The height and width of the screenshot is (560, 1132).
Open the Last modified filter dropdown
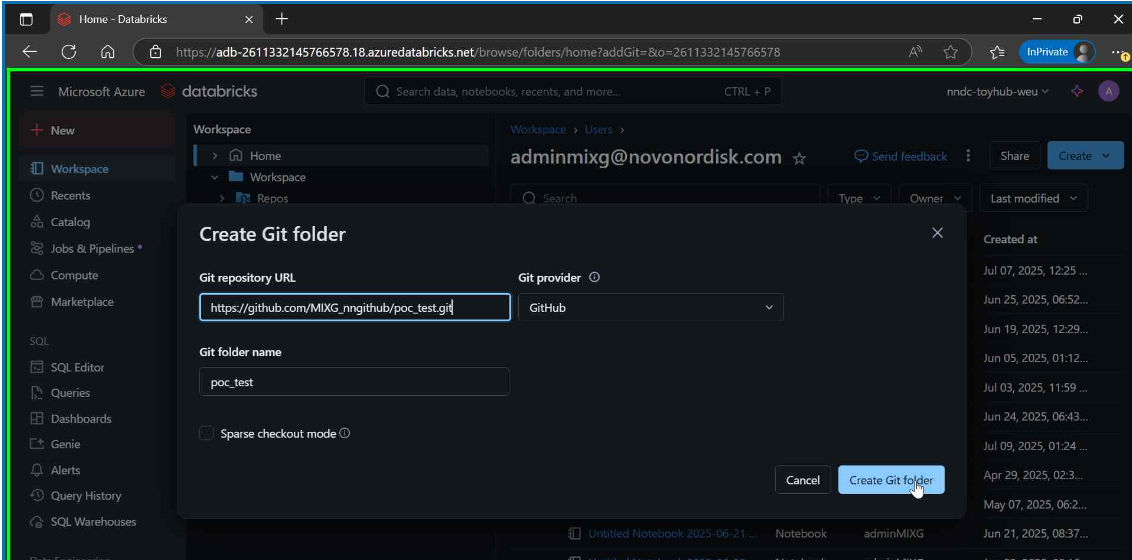[x=1033, y=198]
